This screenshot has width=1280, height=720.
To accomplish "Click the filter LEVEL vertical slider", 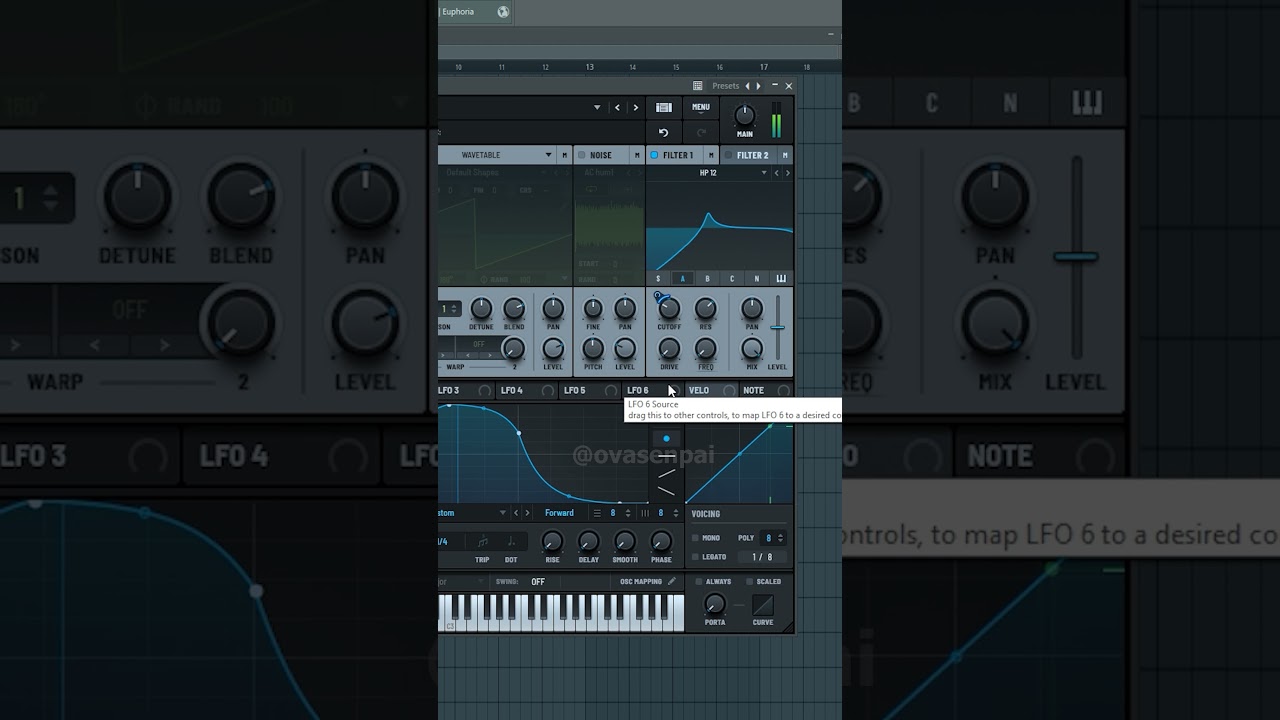I will click(x=777, y=328).
